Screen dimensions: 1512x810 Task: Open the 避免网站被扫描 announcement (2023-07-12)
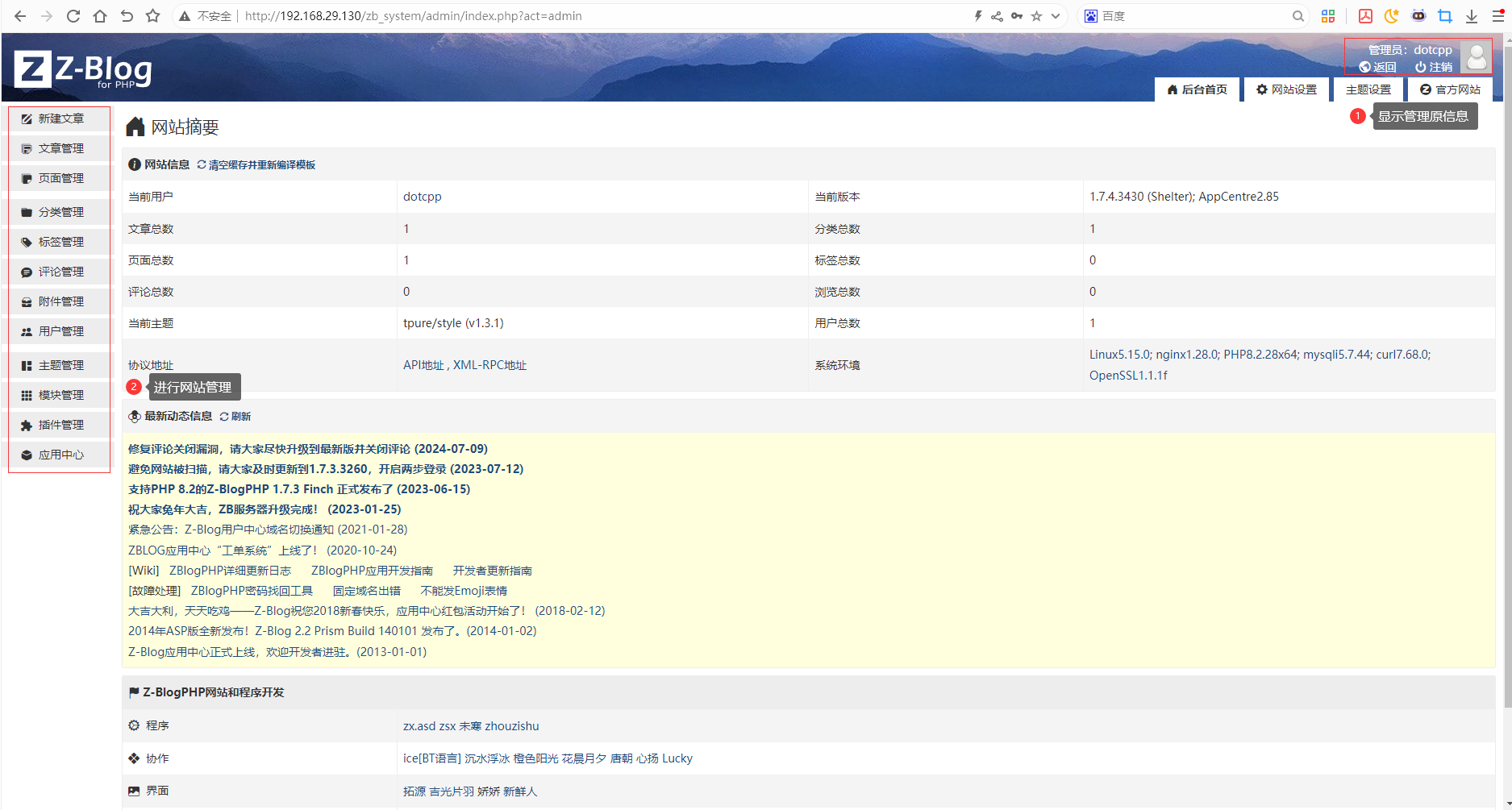pyautogui.click(x=326, y=469)
